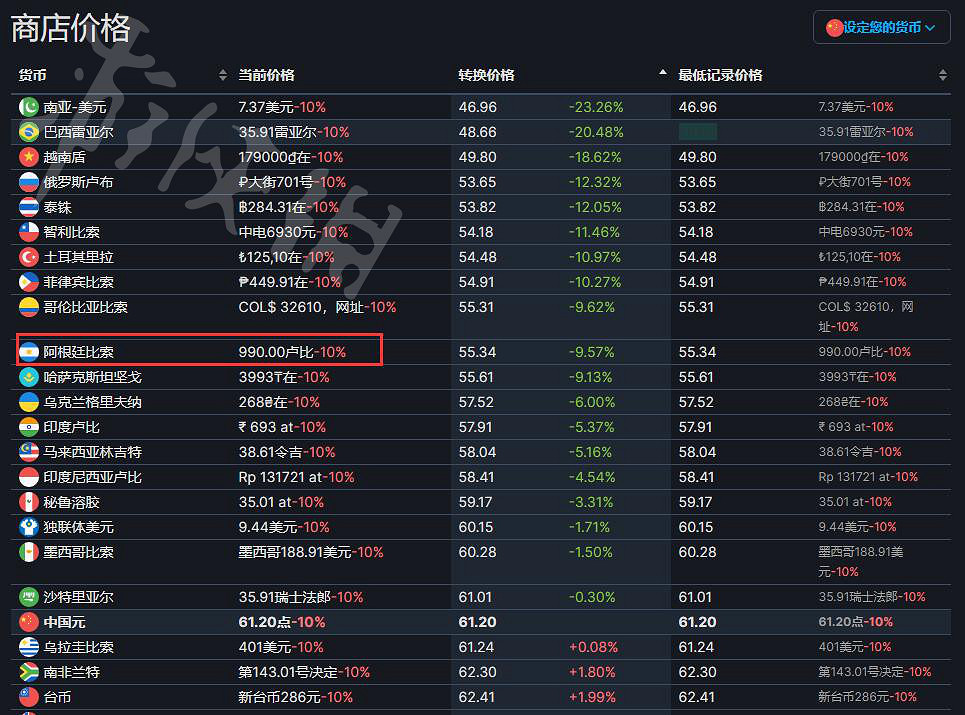The height and width of the screenshot is (715, 965).
Task: Click the Brazil flag icon beside 巴西雷亚尔
Action: (29, 132)
